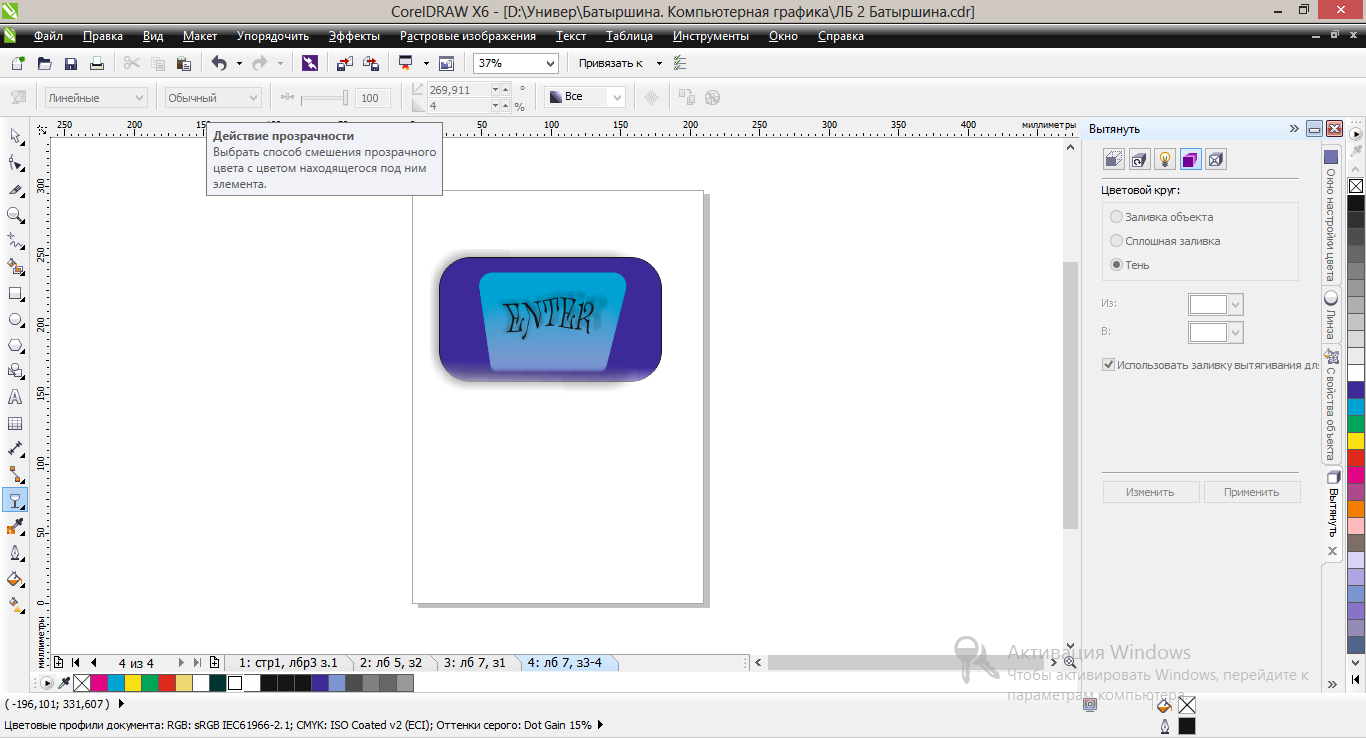Go to the first page arrow
This screenshot has width=1366, height=738.
tap(76, 663)
